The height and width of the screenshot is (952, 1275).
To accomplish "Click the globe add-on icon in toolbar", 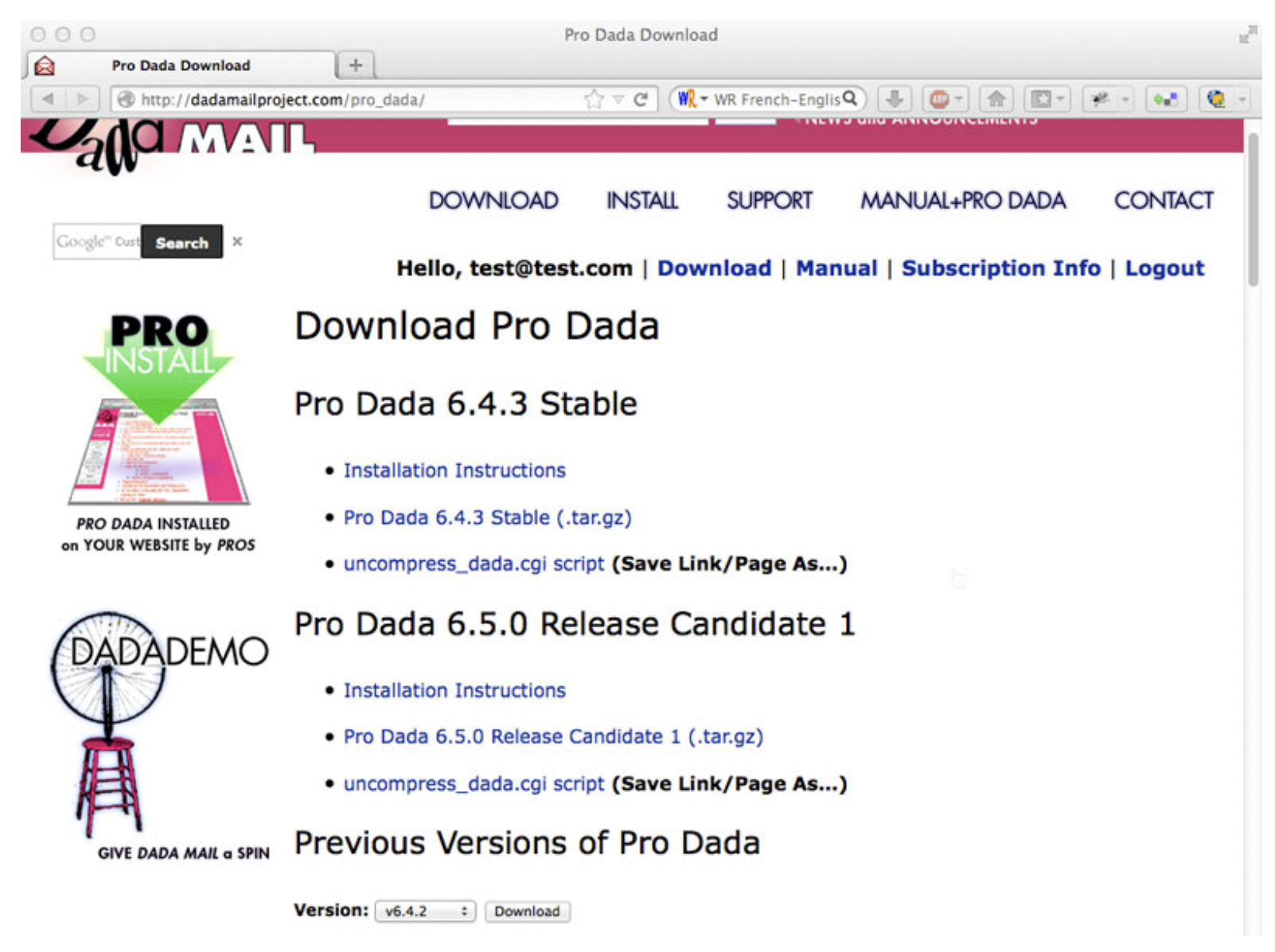I will (1215, 99).
